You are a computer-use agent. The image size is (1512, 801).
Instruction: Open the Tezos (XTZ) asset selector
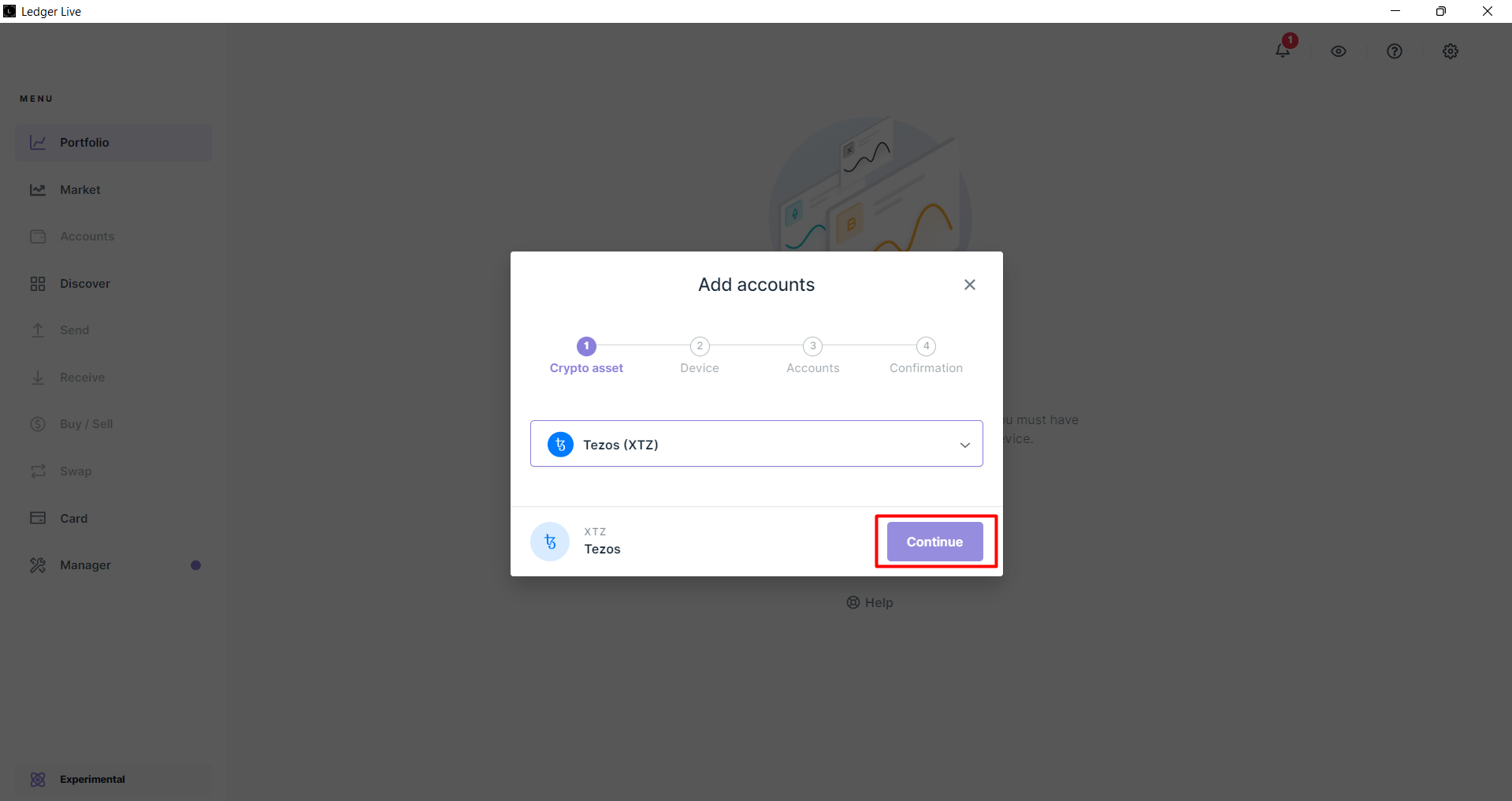756,444
